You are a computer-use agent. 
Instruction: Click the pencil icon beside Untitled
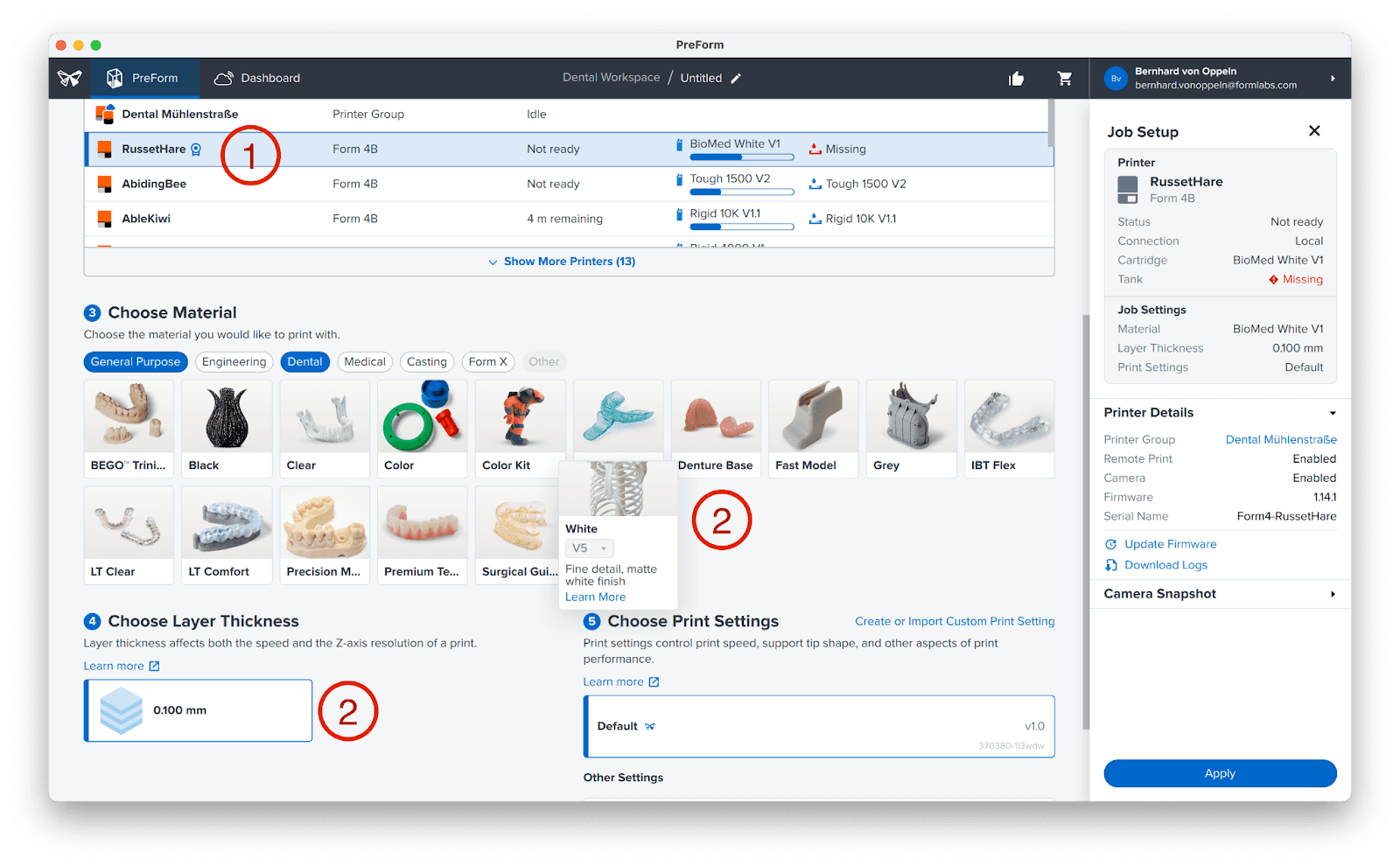pos(736,79)
